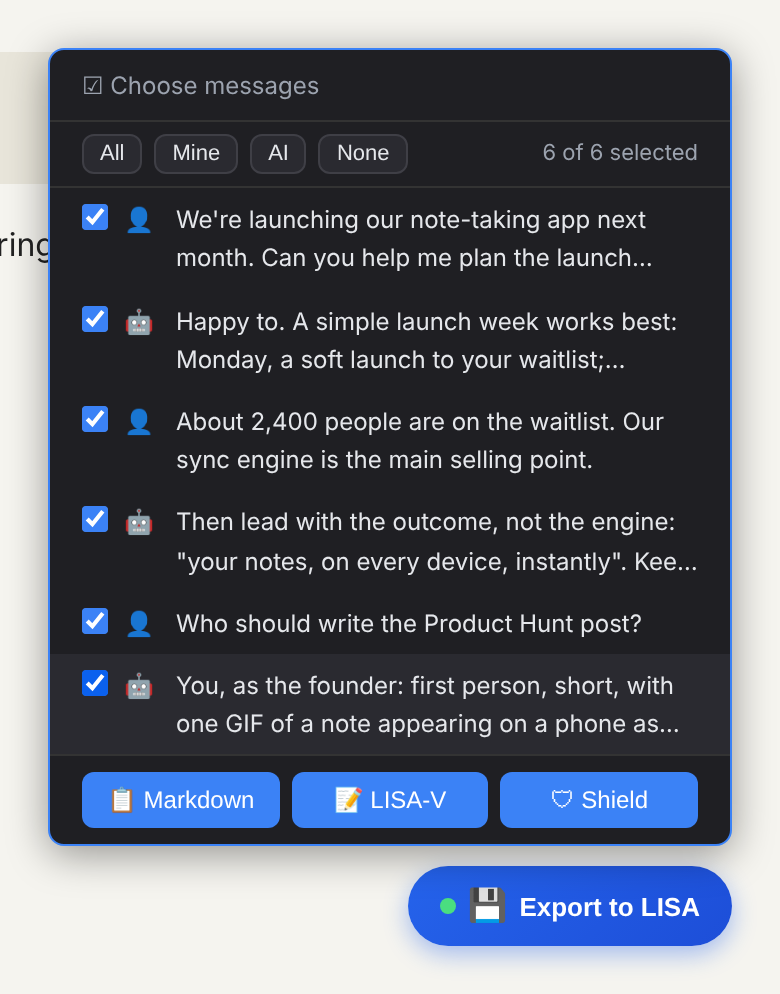780x994 pixels.
Task: Click the user icon beside "About 2,400 people"
Action: click(139, 422)
